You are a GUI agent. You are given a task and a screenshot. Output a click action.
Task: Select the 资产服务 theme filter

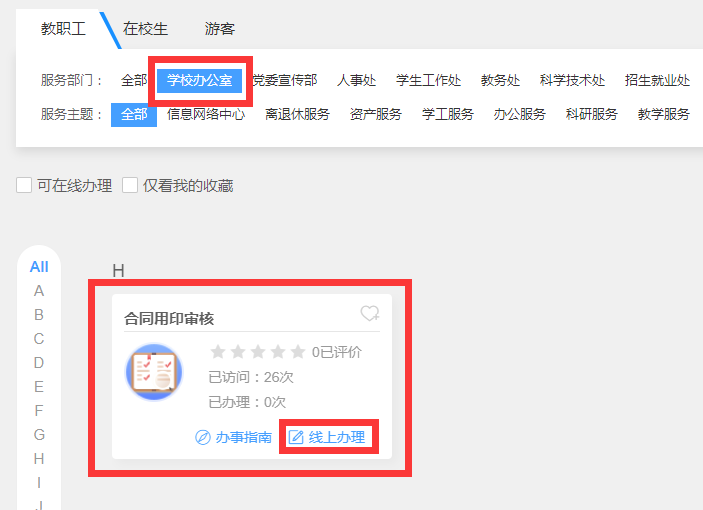(x=376, y=114)
